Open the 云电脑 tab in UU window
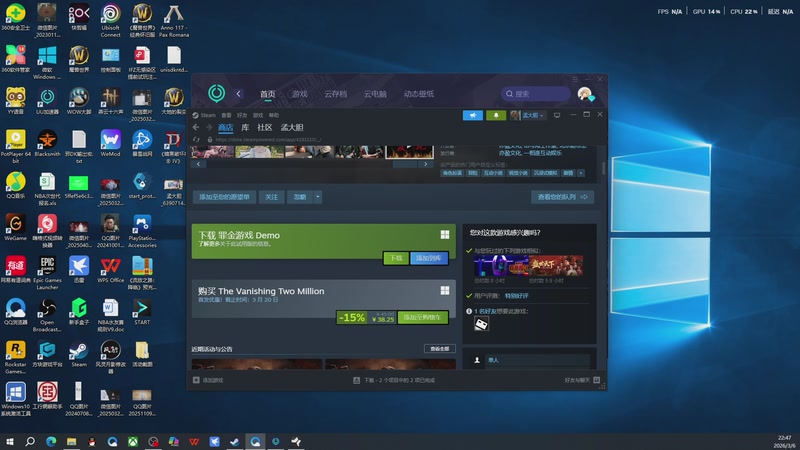800x450 pixels. pos(375,94)
